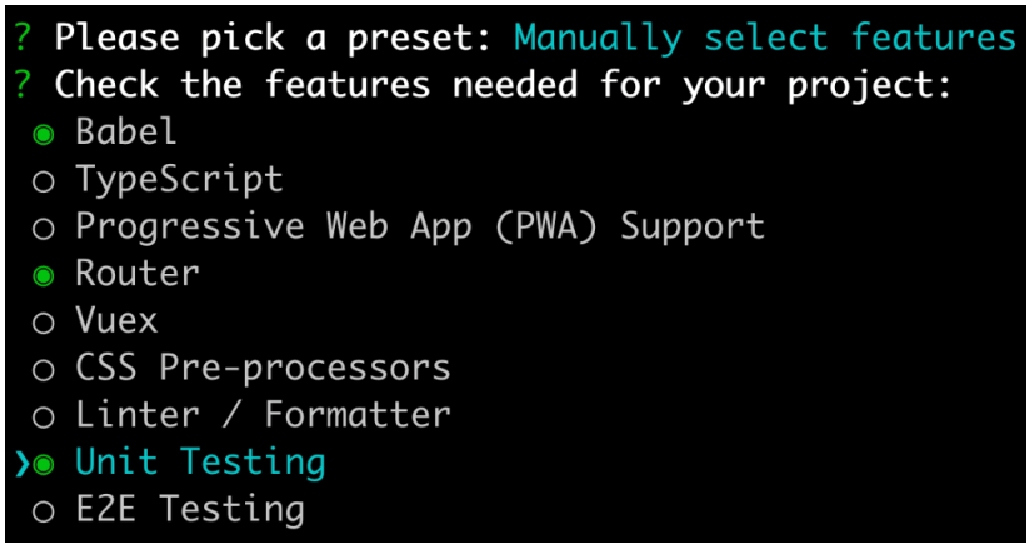This screenshot has width=1033, height=550.
Task: Toggle the Progressive Web App checkbox
Action: coord(43,229)
